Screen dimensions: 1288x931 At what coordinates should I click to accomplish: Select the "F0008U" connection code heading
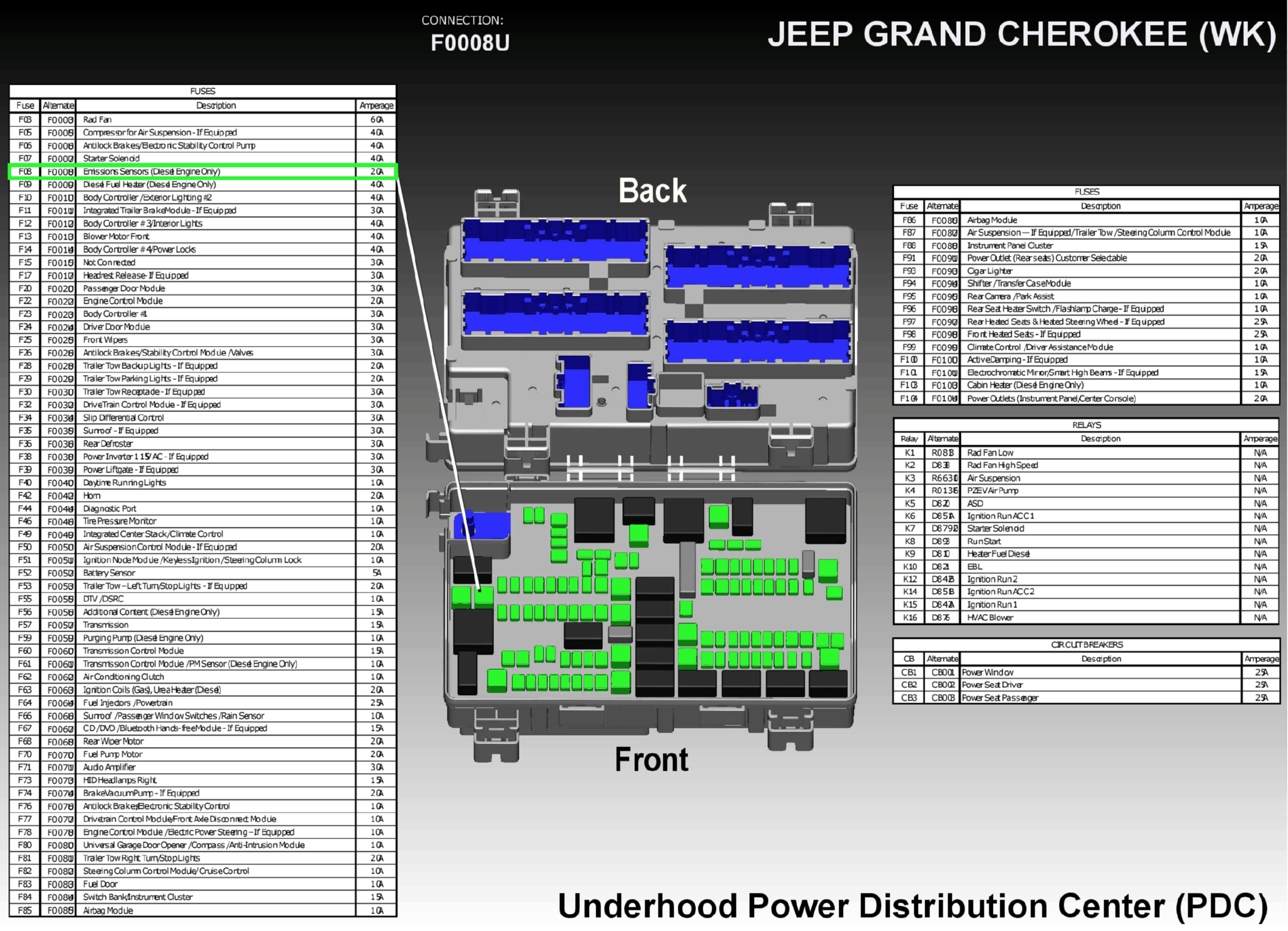[470, 43]
